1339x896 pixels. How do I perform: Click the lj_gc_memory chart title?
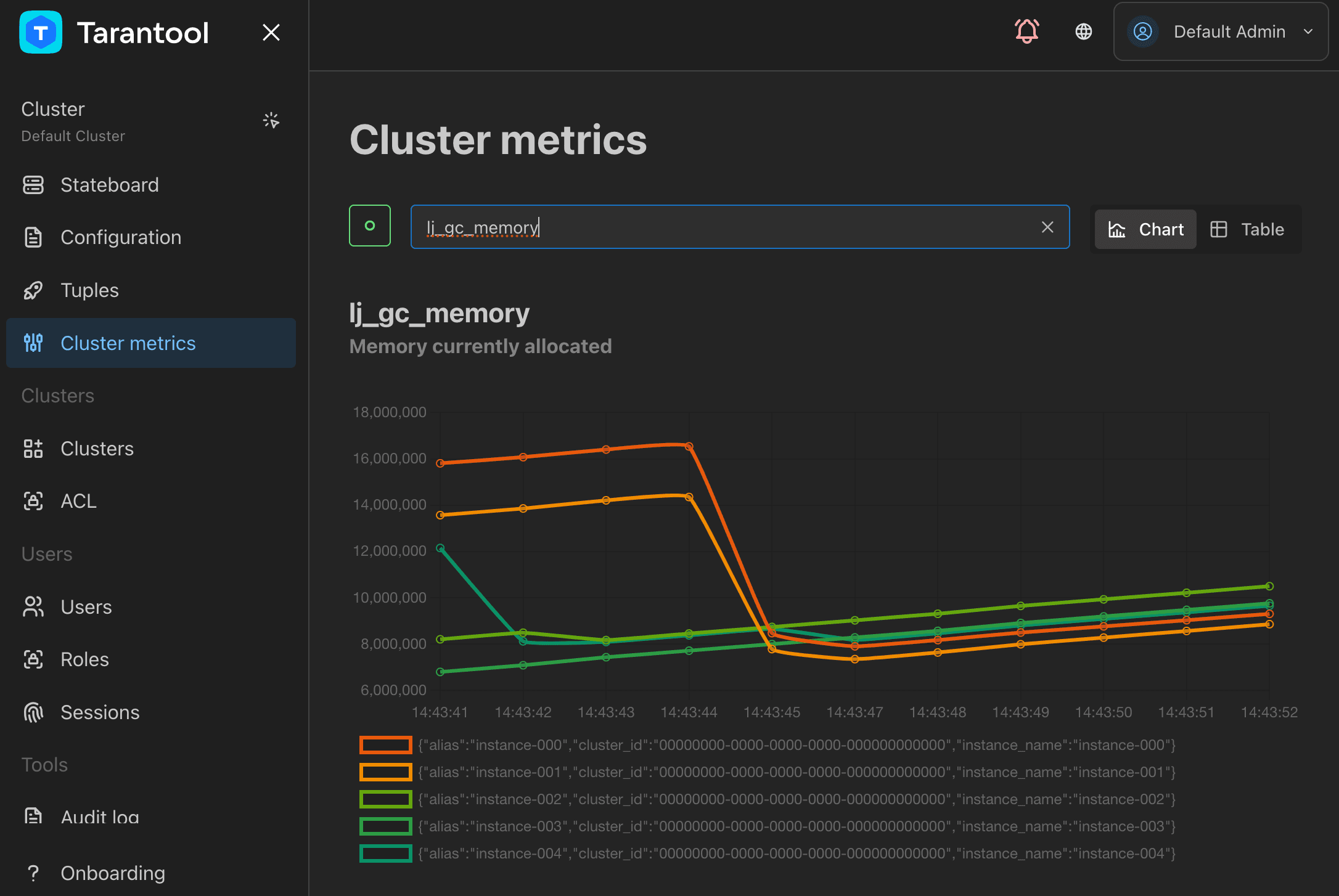[x=440, y=313]
